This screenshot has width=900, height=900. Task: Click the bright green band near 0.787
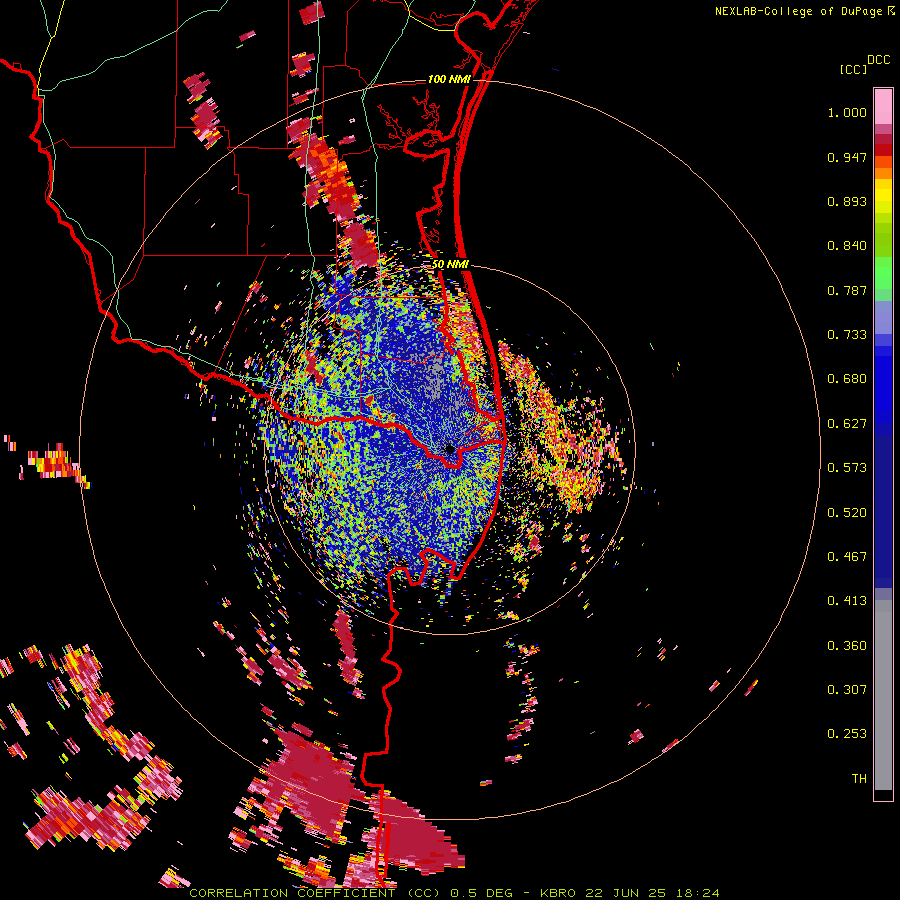pyautogui.click(x=883, y=273)
